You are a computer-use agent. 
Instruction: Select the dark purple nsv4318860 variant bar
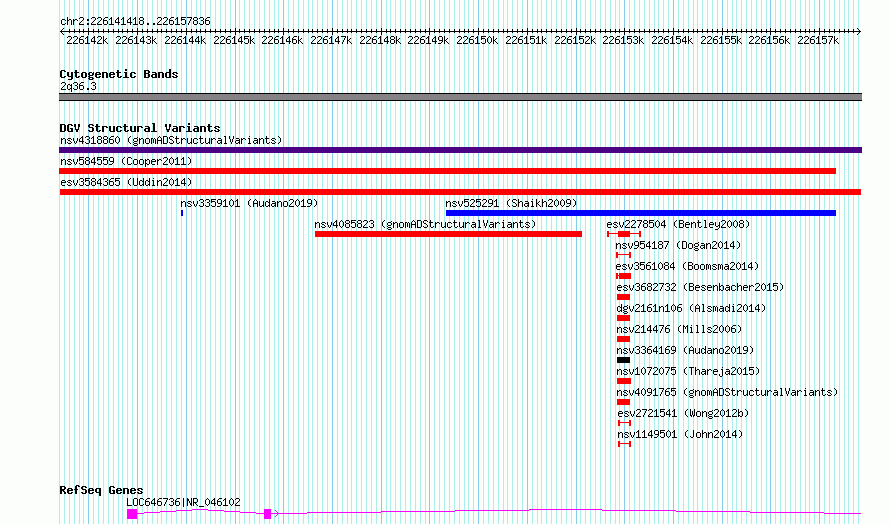pos(460,150)
